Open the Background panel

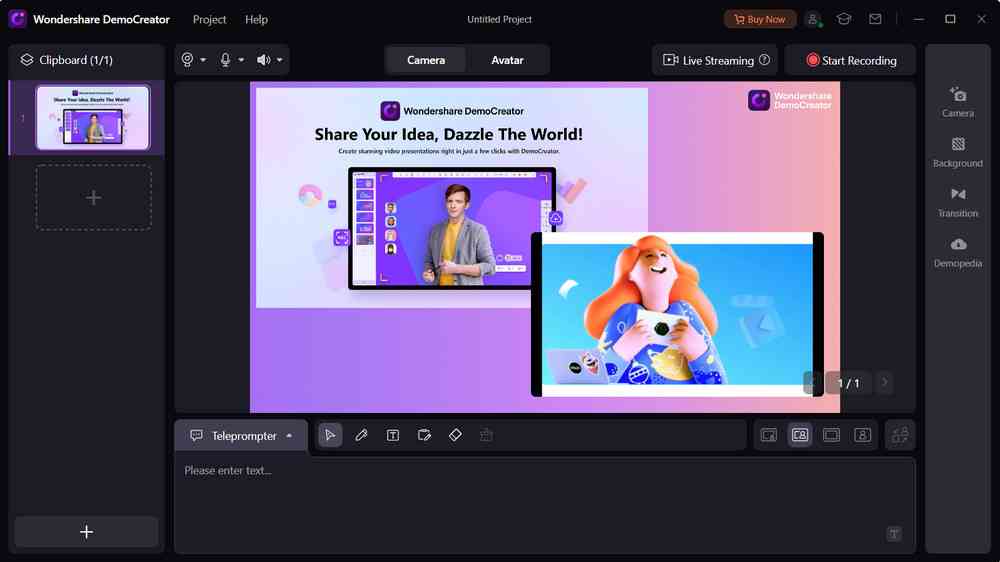coord(957,152)
